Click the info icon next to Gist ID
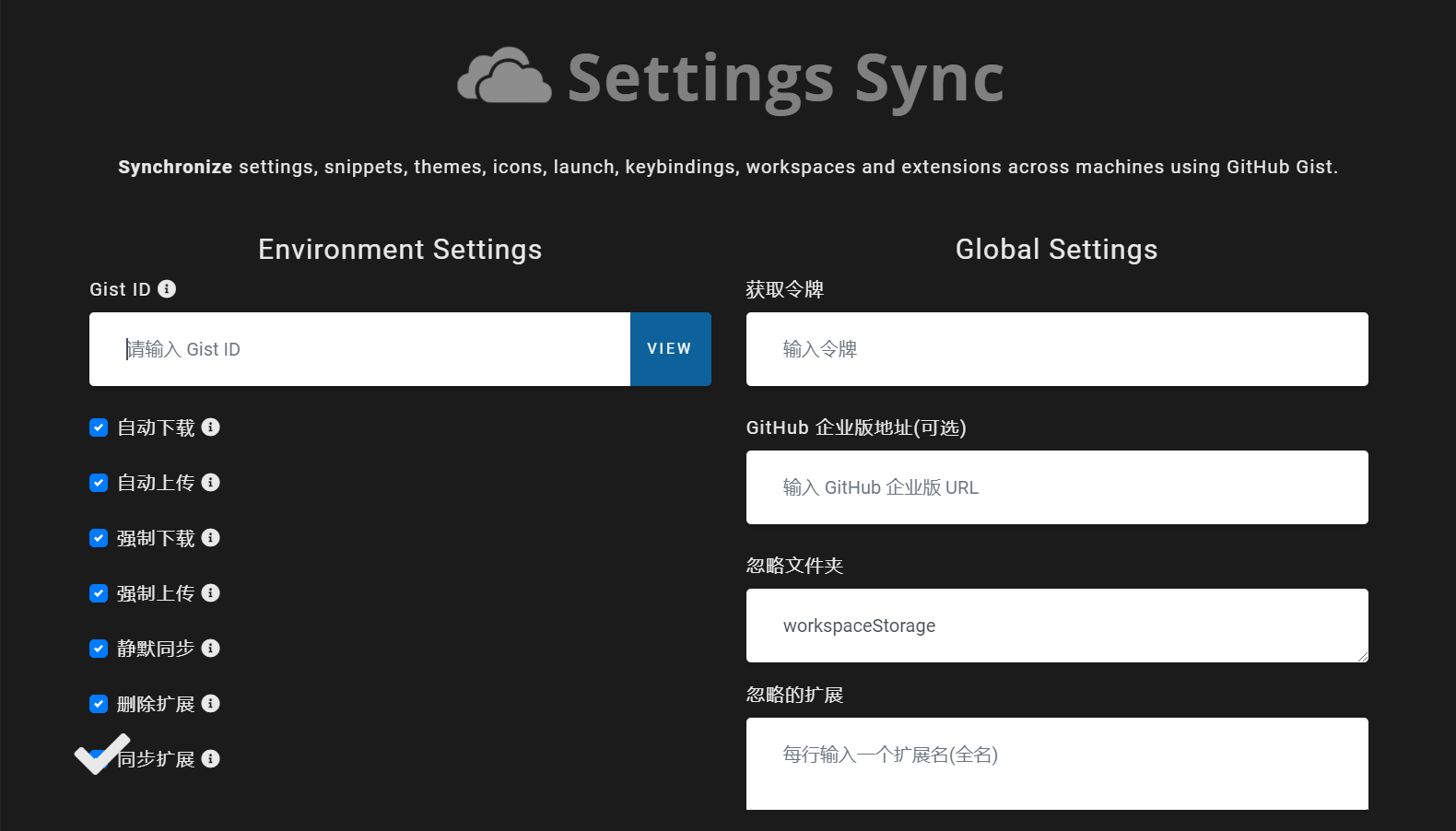Viewport: 1456px width, 831px height. click(167, 289)
